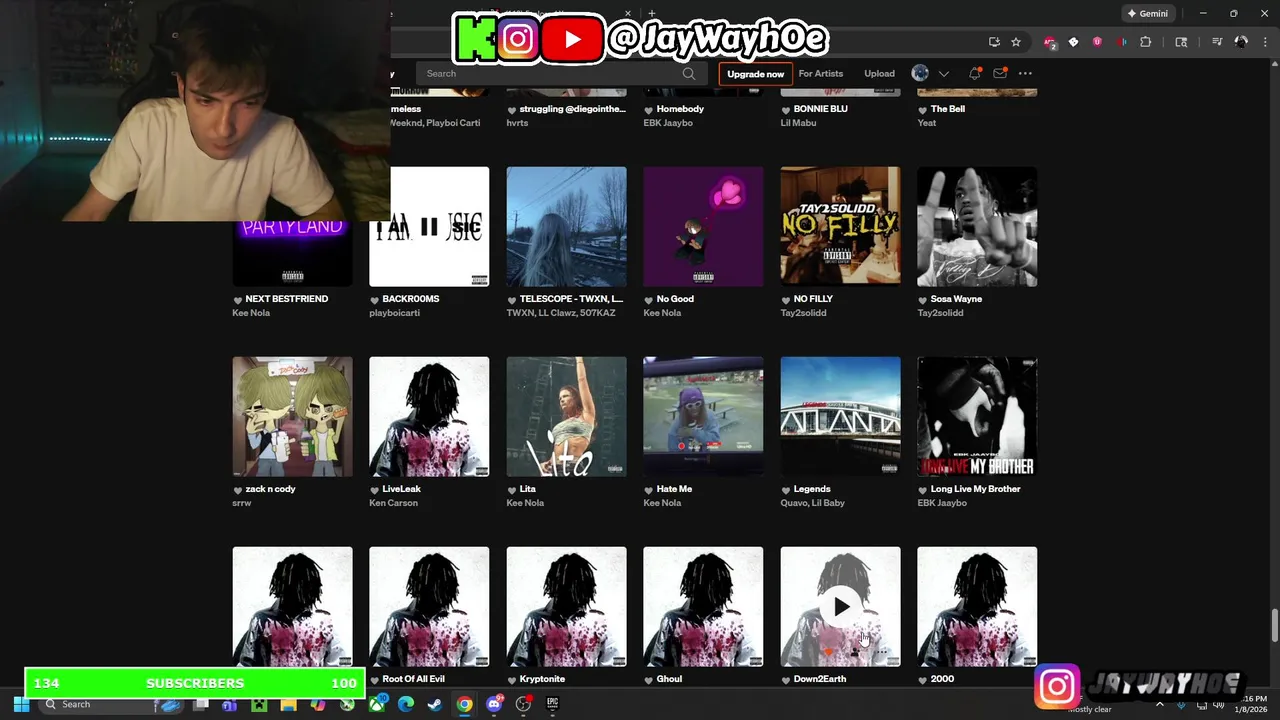Open the Hate Me track title
The height and width of the screenshot is (720, 1280).
pyautogui.click(x=674, y=489)
